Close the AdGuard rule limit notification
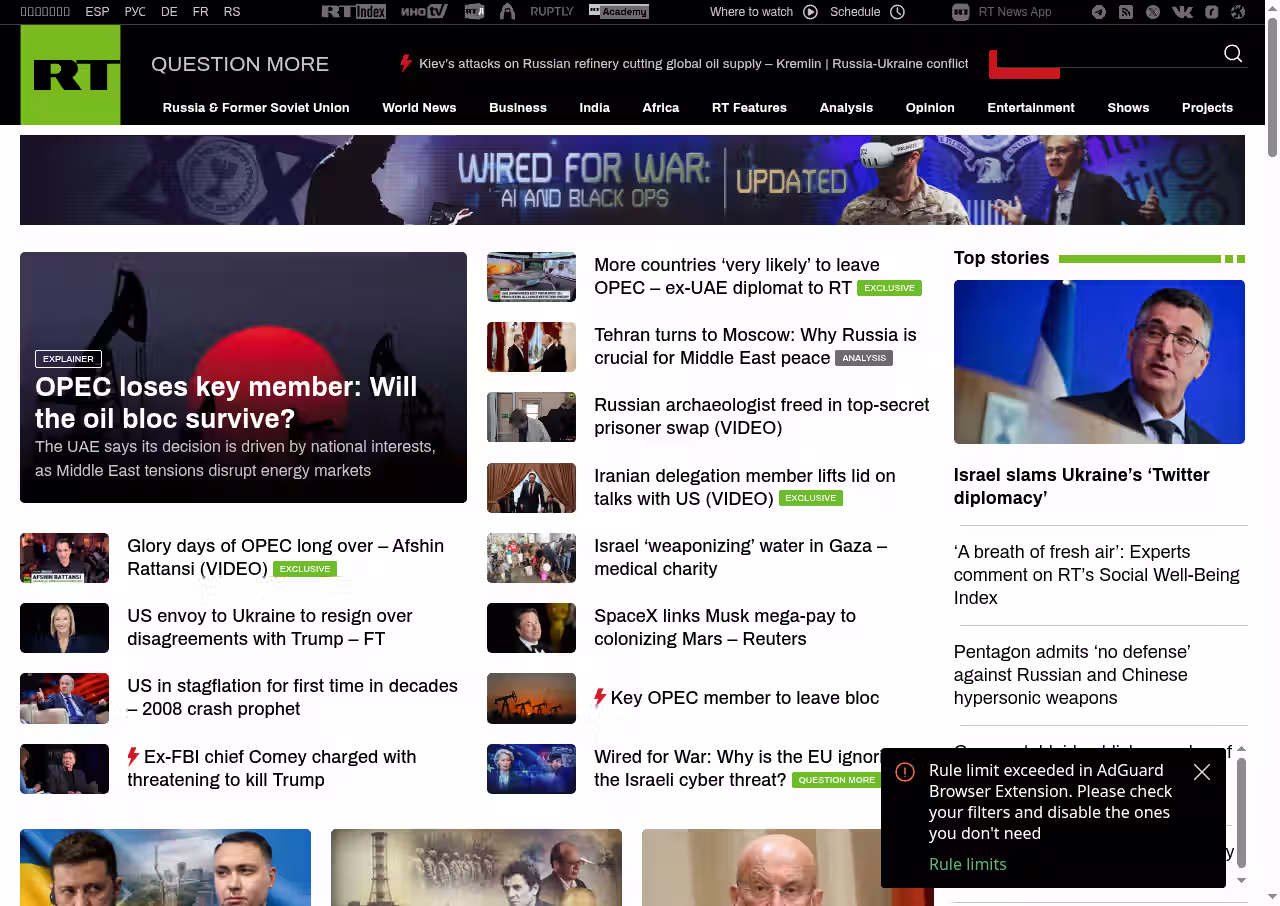This screenshot has height=906, width=1280. click(x=1202, y=772)
